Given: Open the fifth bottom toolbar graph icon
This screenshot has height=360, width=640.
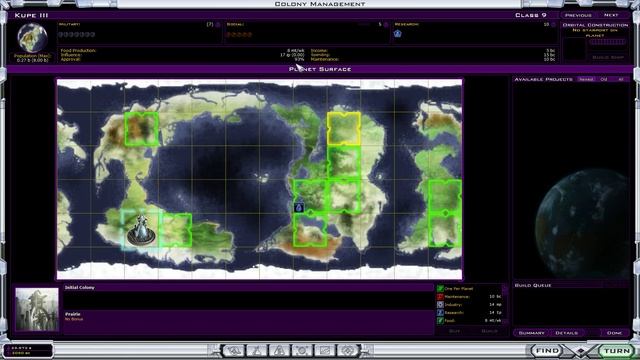Looking at the screenshot, I should (x=325, y=351).
